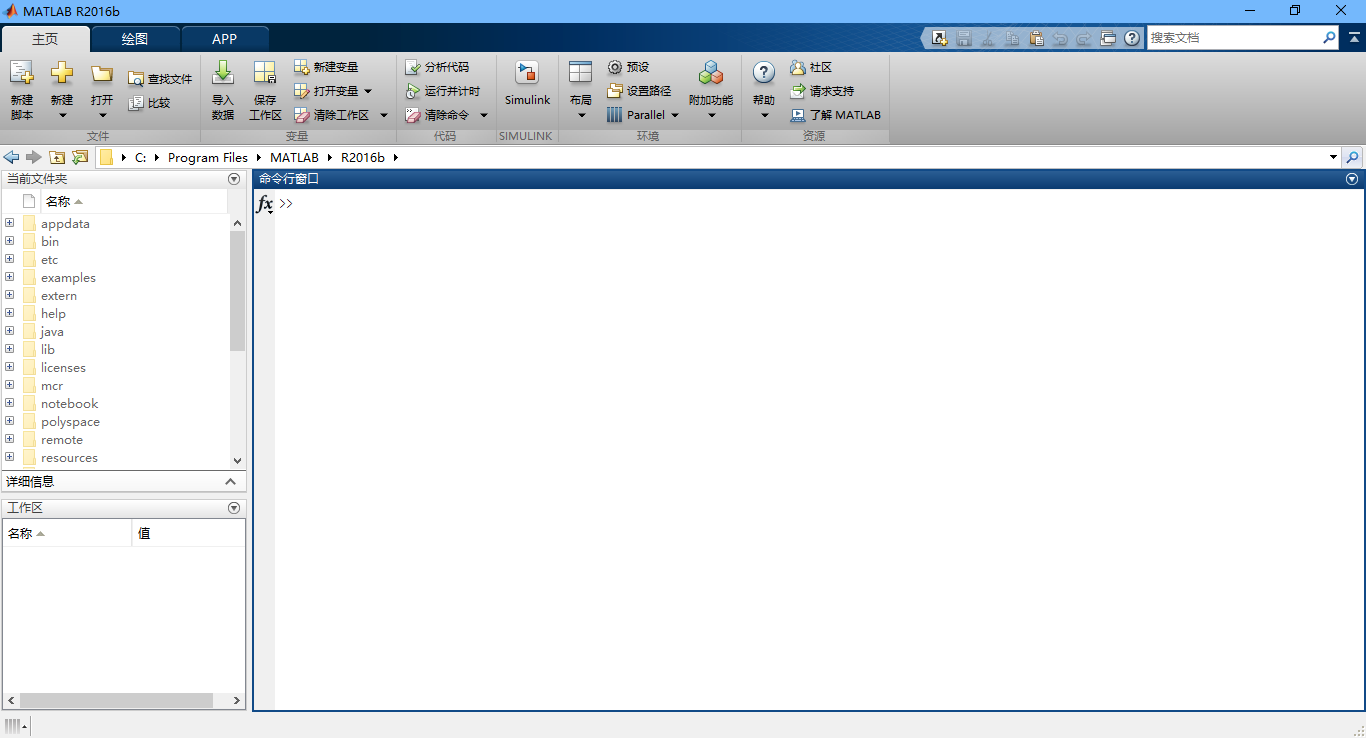Open the 清除工作区 dropdown arrow
This screenshot has height=738, width=1366.
[x=383, y=115]
